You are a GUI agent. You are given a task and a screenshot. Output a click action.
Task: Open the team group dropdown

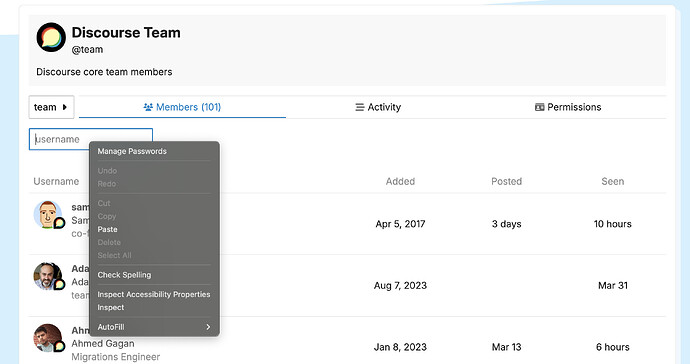click(x=51, y=107)
